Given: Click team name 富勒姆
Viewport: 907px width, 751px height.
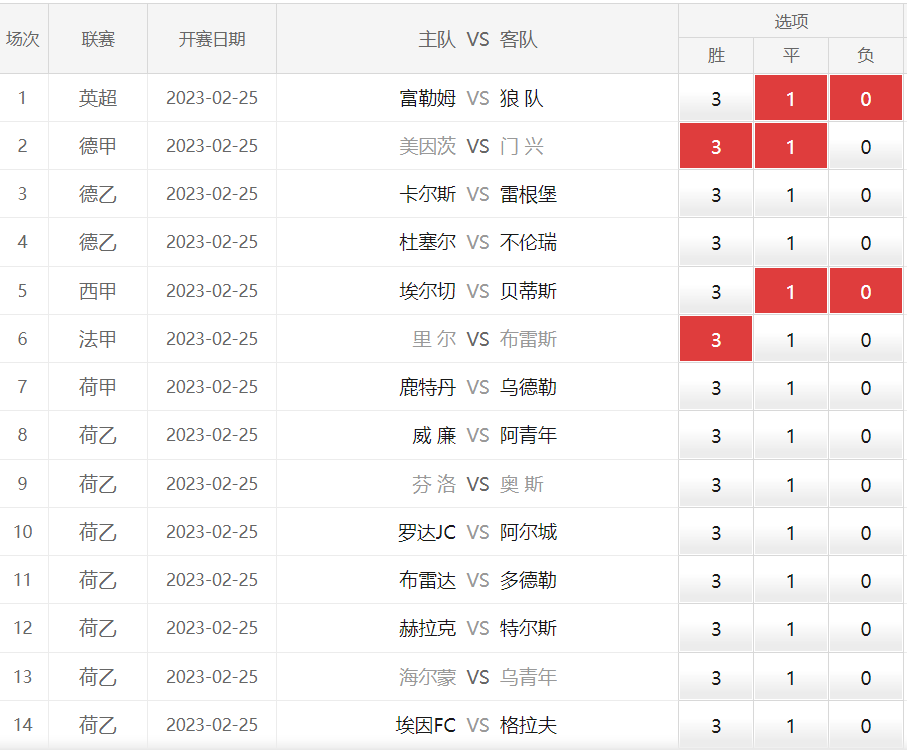Looking at the screenshot, I should click(x=427, y=98).
